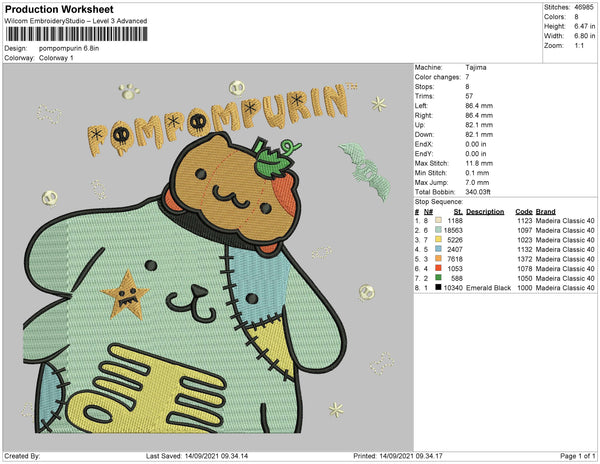This screenshot has height=464, width=600.
Task: Click the thread code 1000 cell
Action: pos(525,288)
